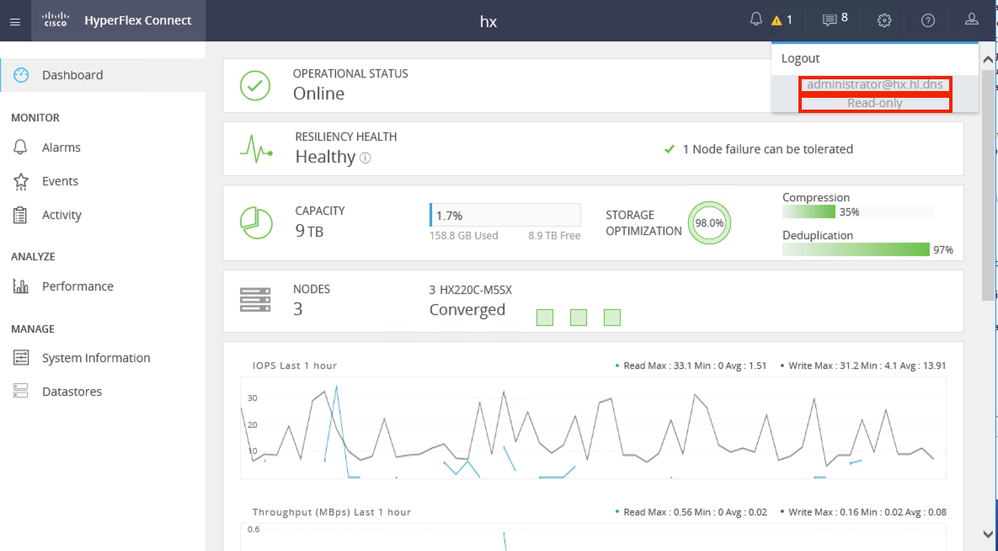Click the Cisco logo

click(55, 20)
